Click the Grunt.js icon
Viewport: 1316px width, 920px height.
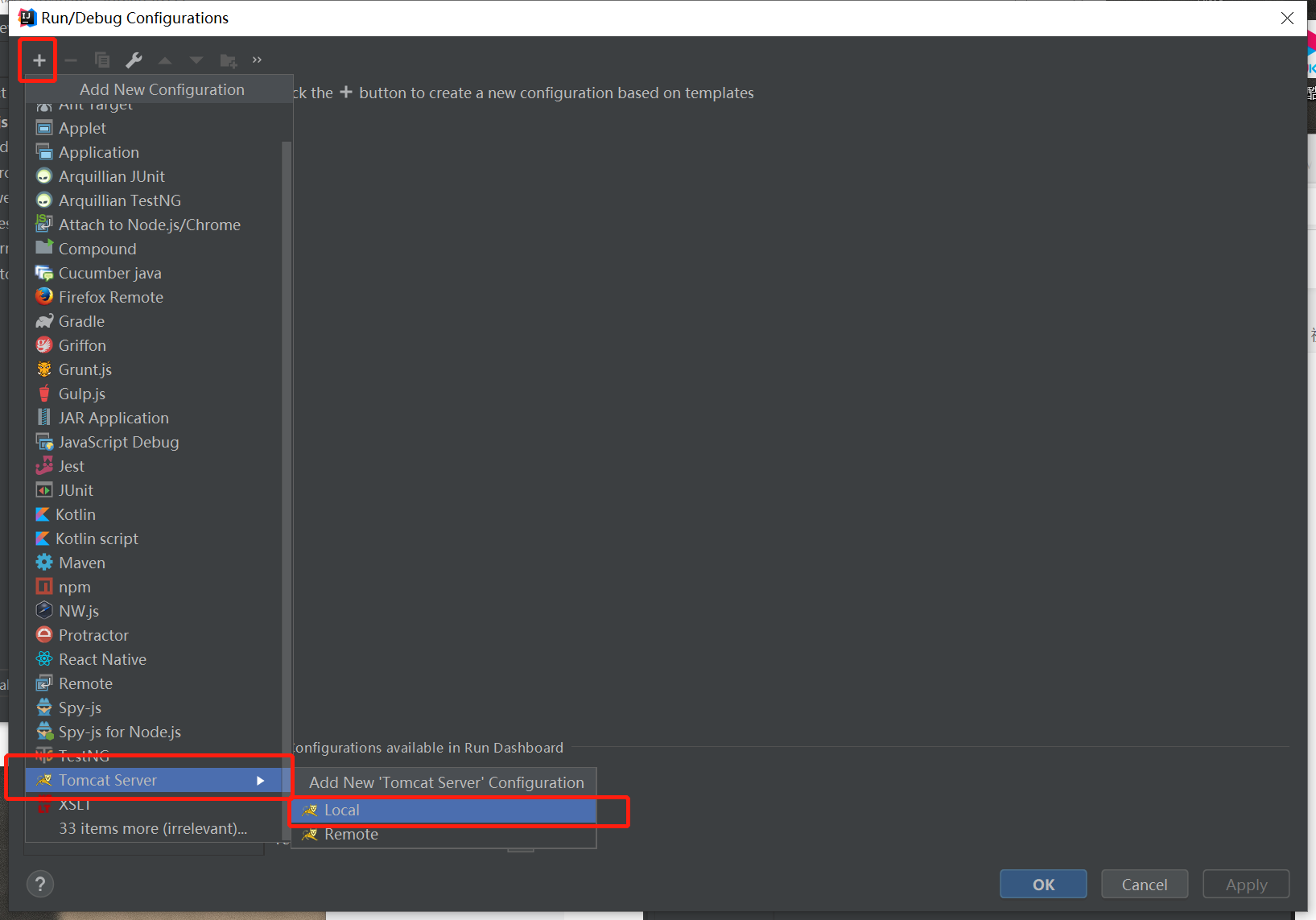44,369
